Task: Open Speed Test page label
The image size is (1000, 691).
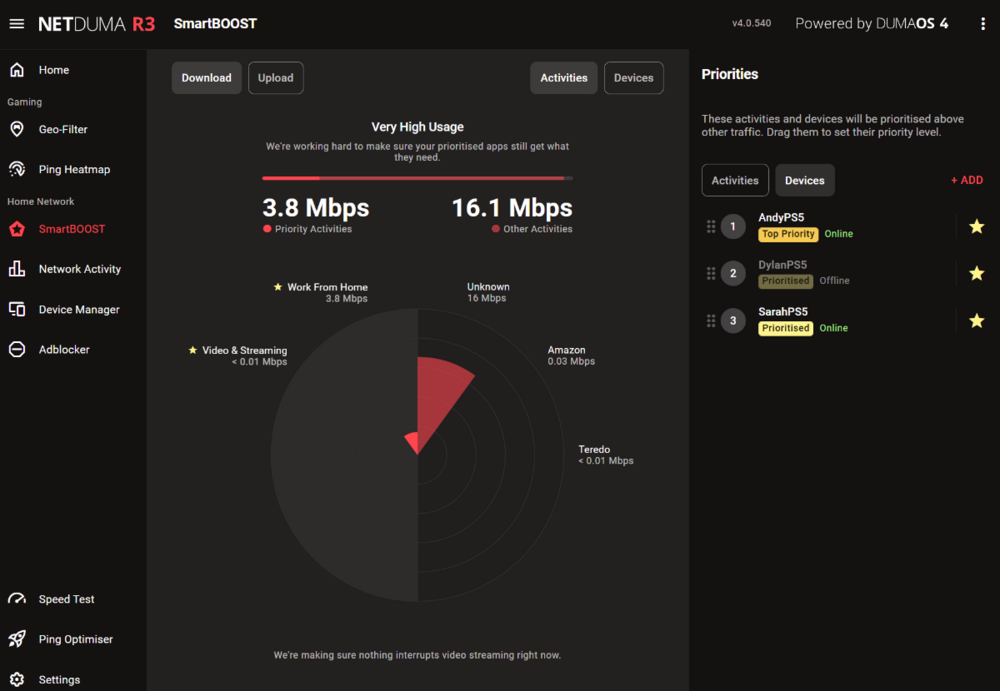Action: coord(66,599)
